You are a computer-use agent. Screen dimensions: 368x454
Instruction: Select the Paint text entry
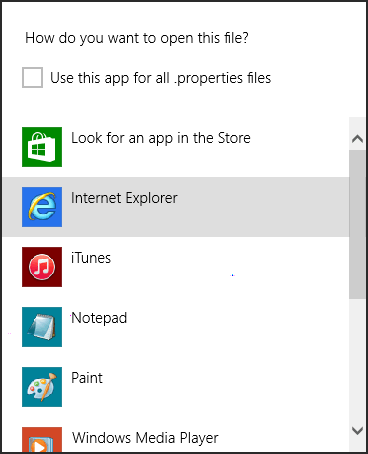(87, 378)
